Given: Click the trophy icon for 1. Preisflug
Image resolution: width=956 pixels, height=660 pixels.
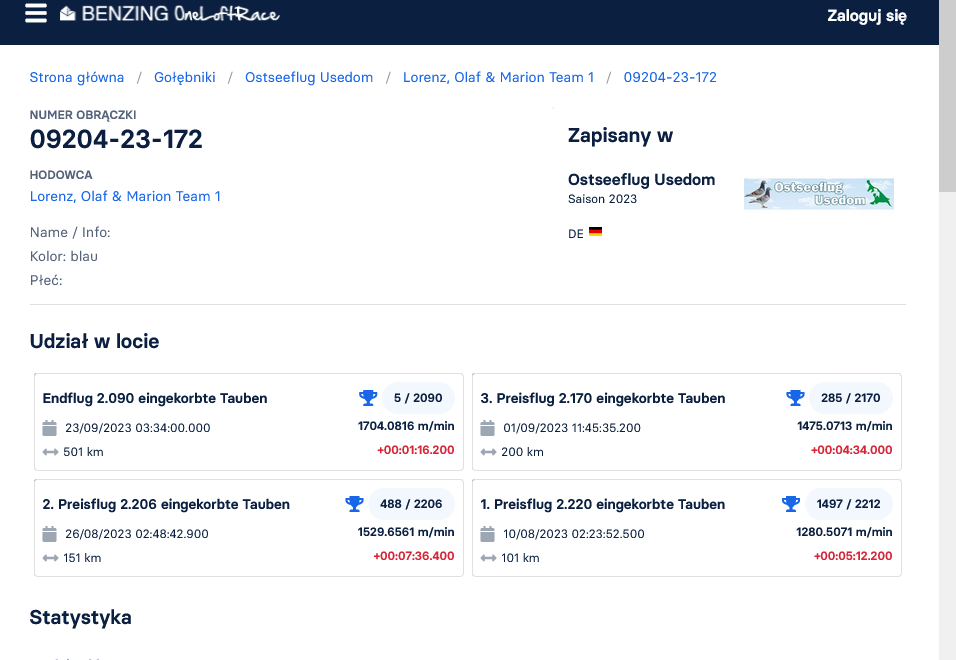Looking at the screenshot, I should coord(789,504).
